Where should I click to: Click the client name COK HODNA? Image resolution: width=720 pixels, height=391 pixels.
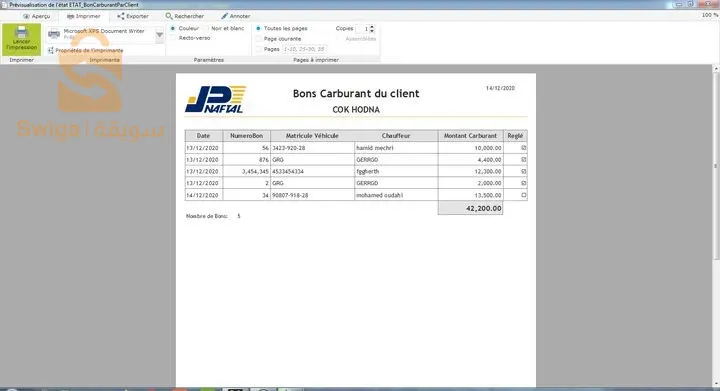[x=356, y=110]
